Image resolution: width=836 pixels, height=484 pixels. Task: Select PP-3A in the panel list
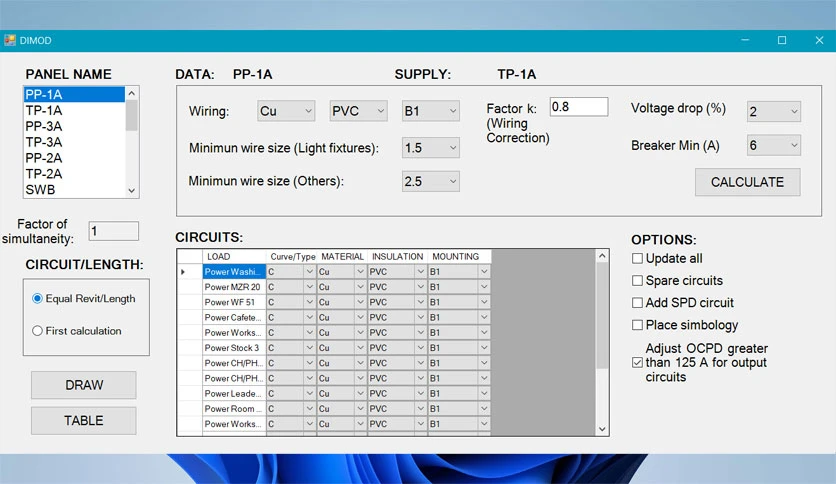(x=74, y=126)
